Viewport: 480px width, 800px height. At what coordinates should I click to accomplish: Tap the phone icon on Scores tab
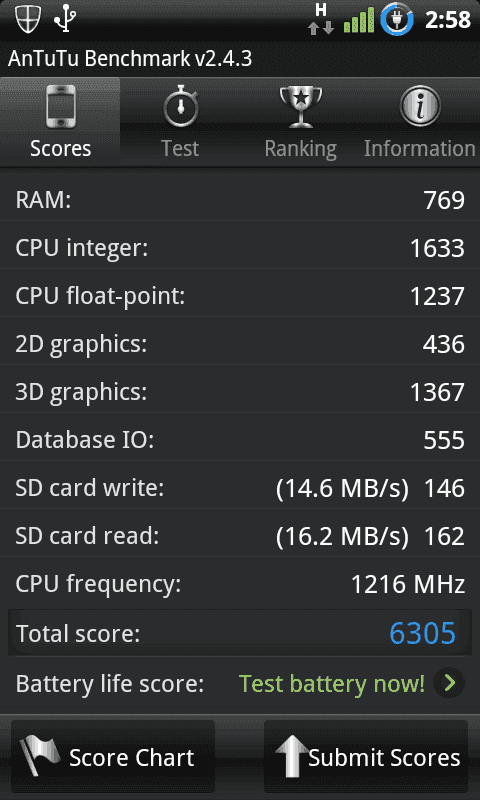point(60,107)
